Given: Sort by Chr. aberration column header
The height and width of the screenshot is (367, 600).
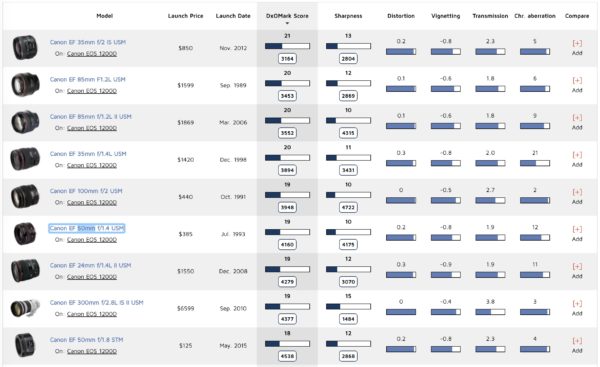Looking at the screenshot, I should pyautogui.click(x=535, y=16).
